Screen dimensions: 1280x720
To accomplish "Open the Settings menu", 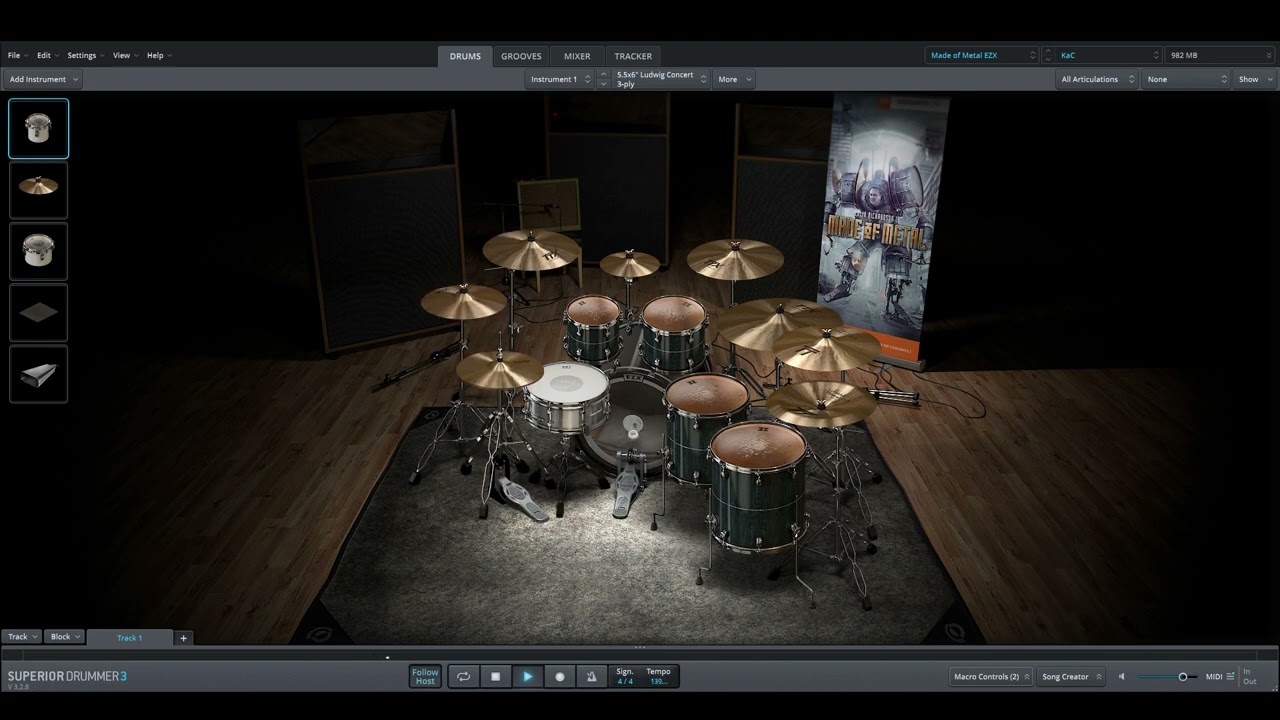I will (x=85, y=56).
